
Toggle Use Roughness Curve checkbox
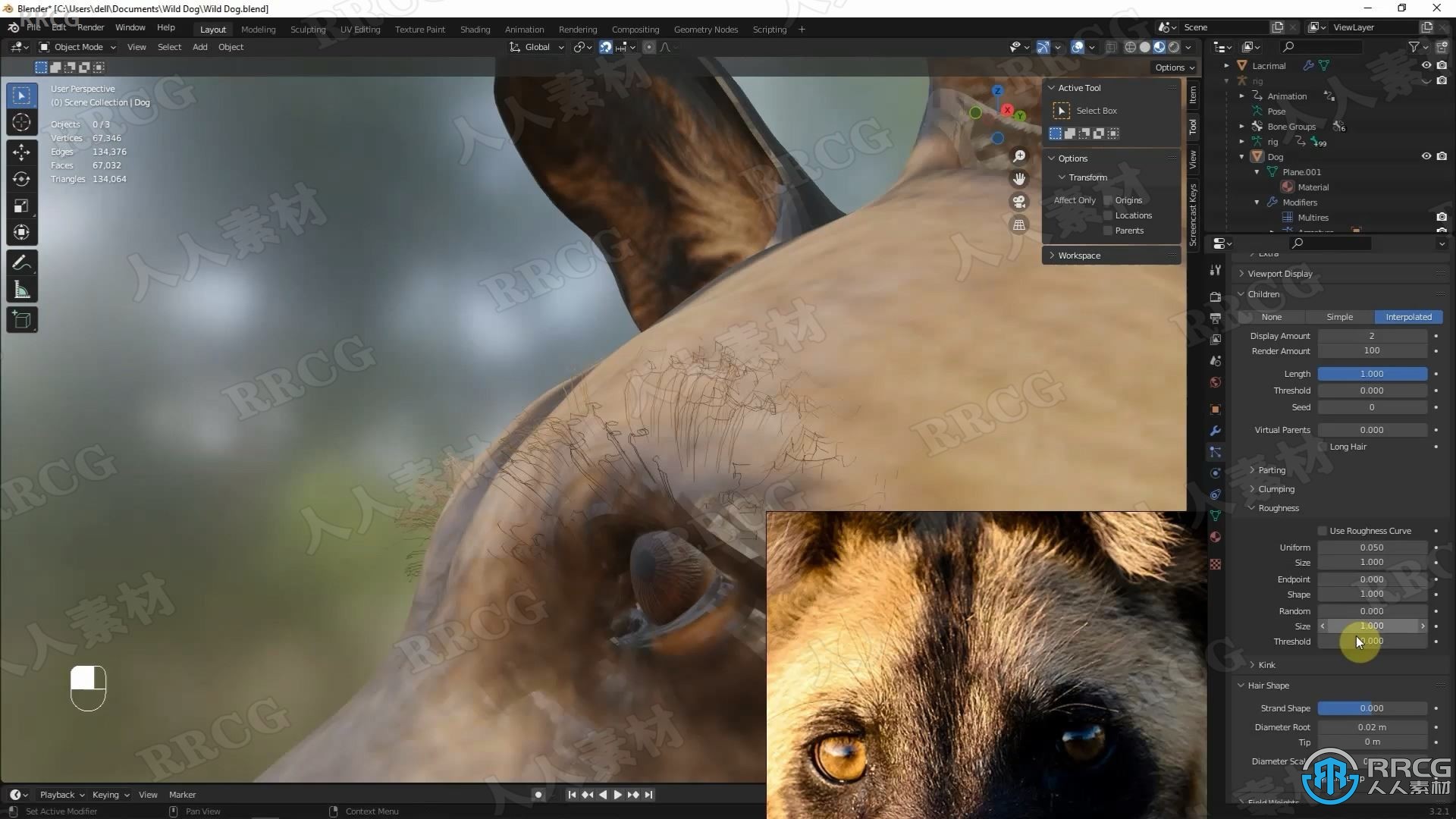(x=1324, y=530)
